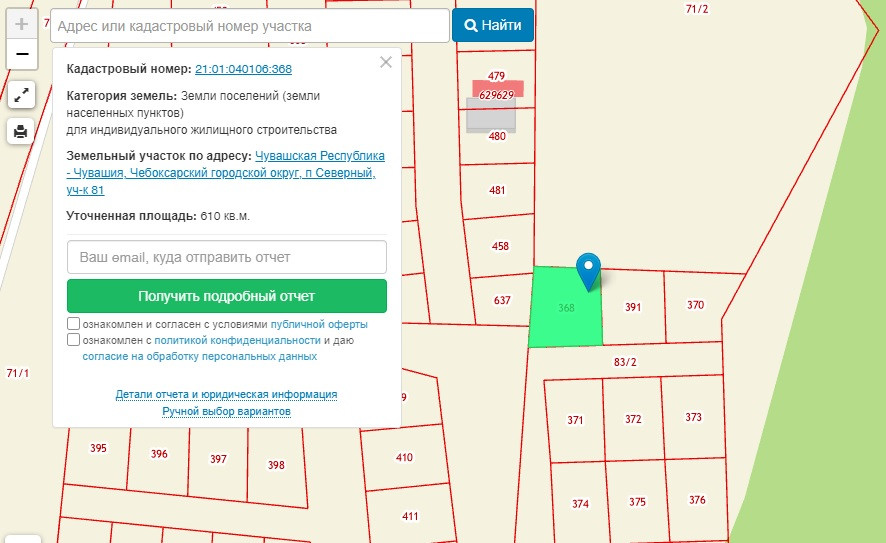Toggle fullscreen map view
The width and height of the screenshot is (886, 543).
point(21,95)
